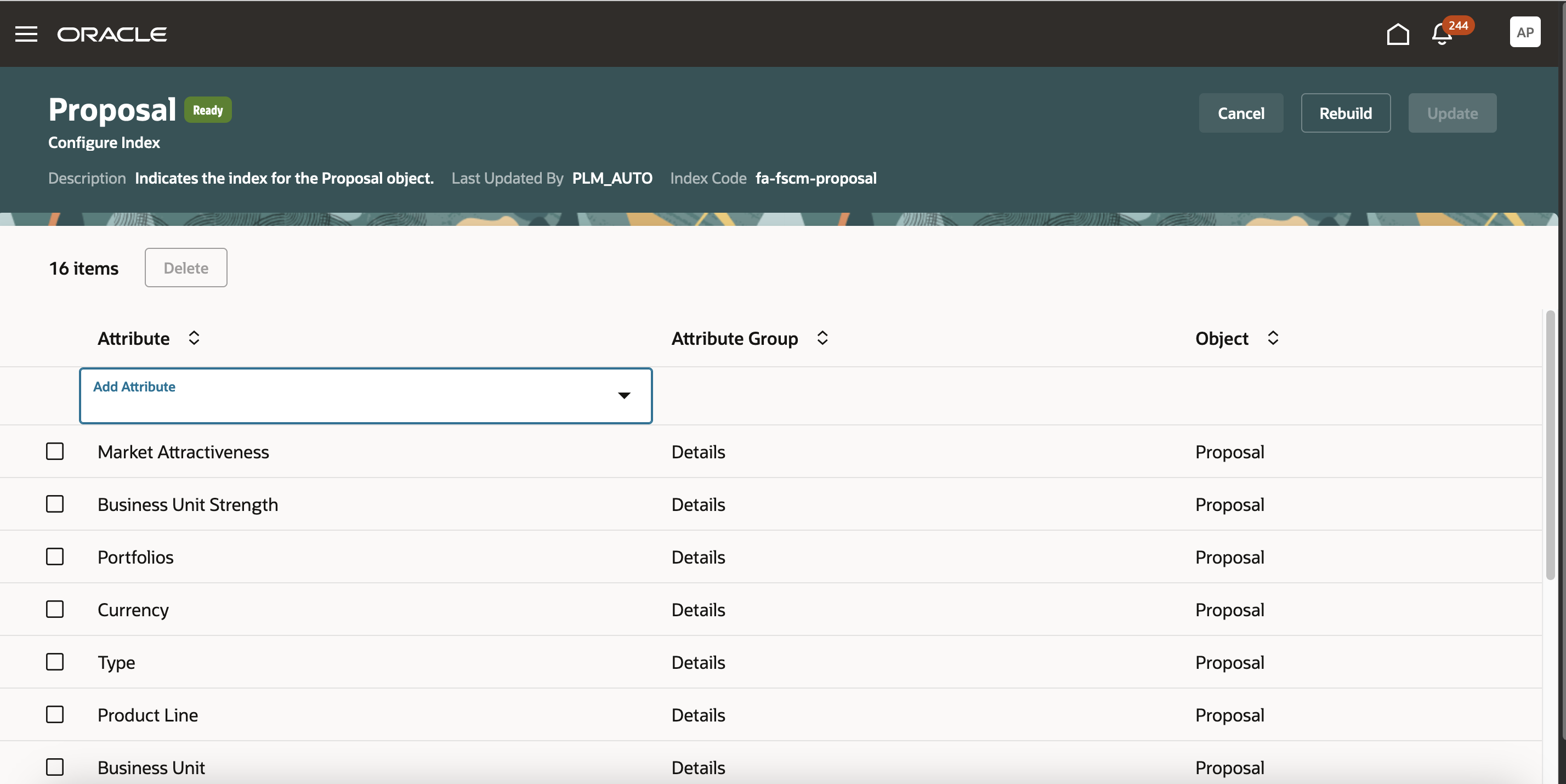Image resolution: width=1566 pixels, height=784 pixels.
Task: Go to the Home page icon
Action: 1398,34
